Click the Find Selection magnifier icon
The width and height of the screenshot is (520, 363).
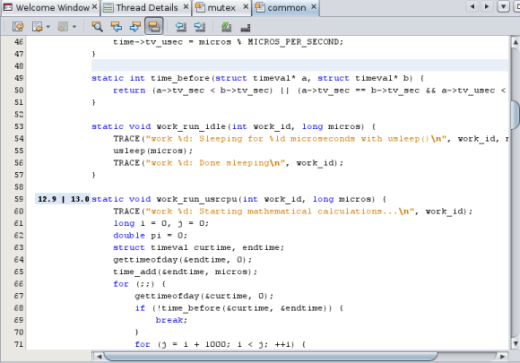pos(97,26)
